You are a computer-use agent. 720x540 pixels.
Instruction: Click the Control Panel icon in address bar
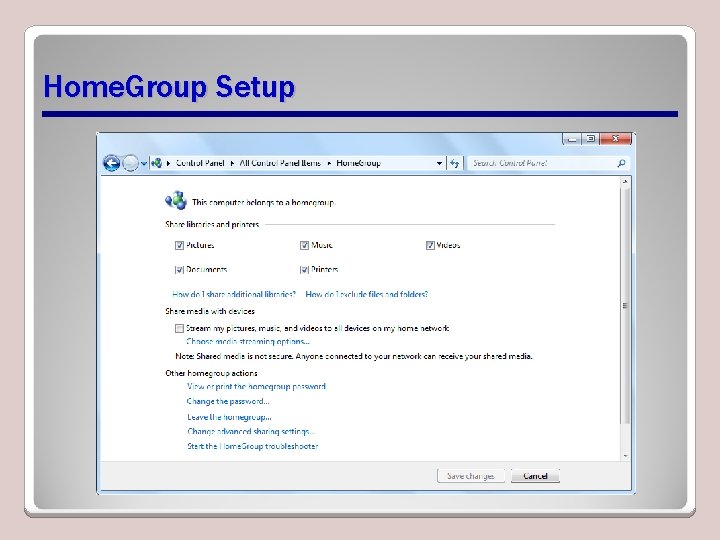coord(157,163)
